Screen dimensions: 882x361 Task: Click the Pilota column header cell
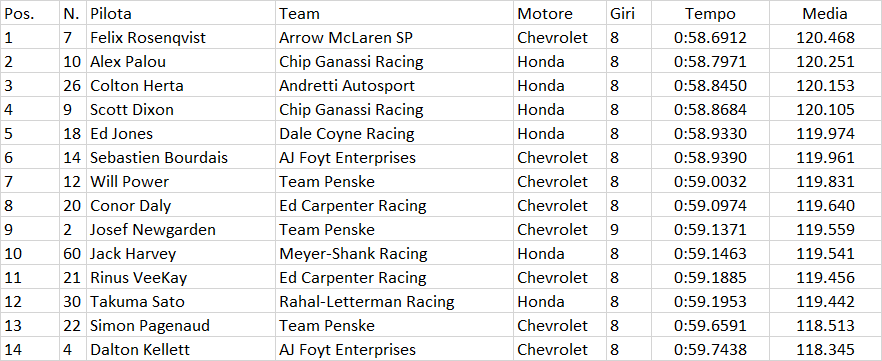(x=182, y=13)
